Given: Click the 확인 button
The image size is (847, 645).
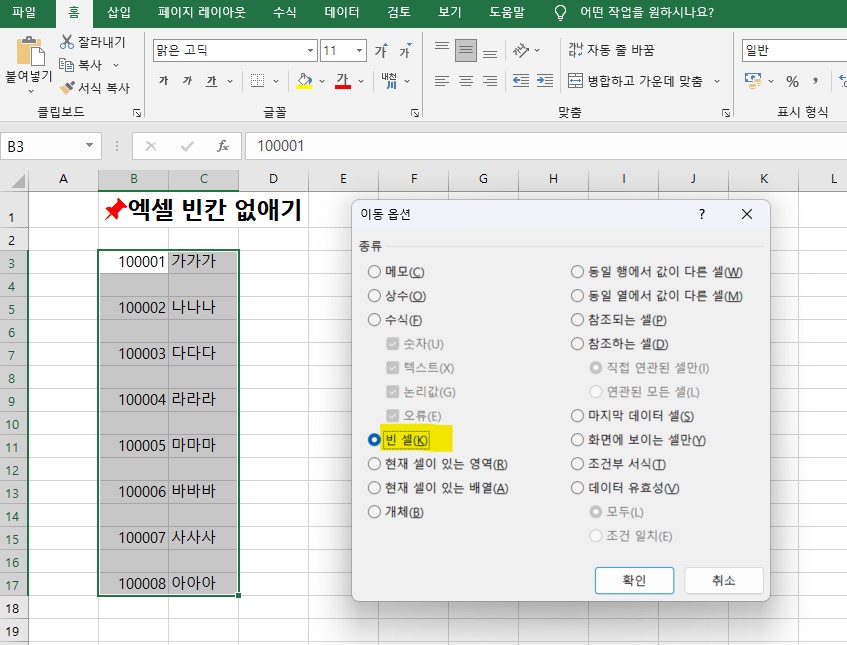Looking at the screenshot, I should click(634, 580).
